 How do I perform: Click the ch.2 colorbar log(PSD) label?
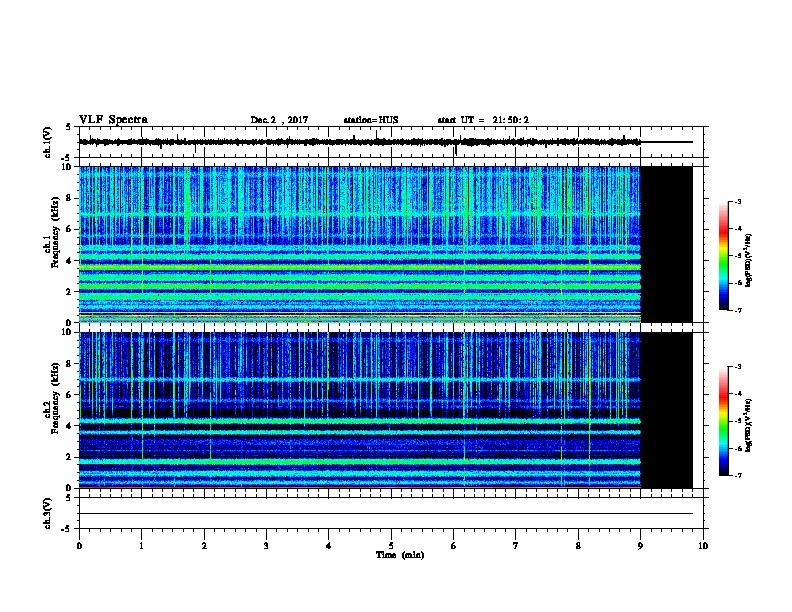click(x=748, y=426)
